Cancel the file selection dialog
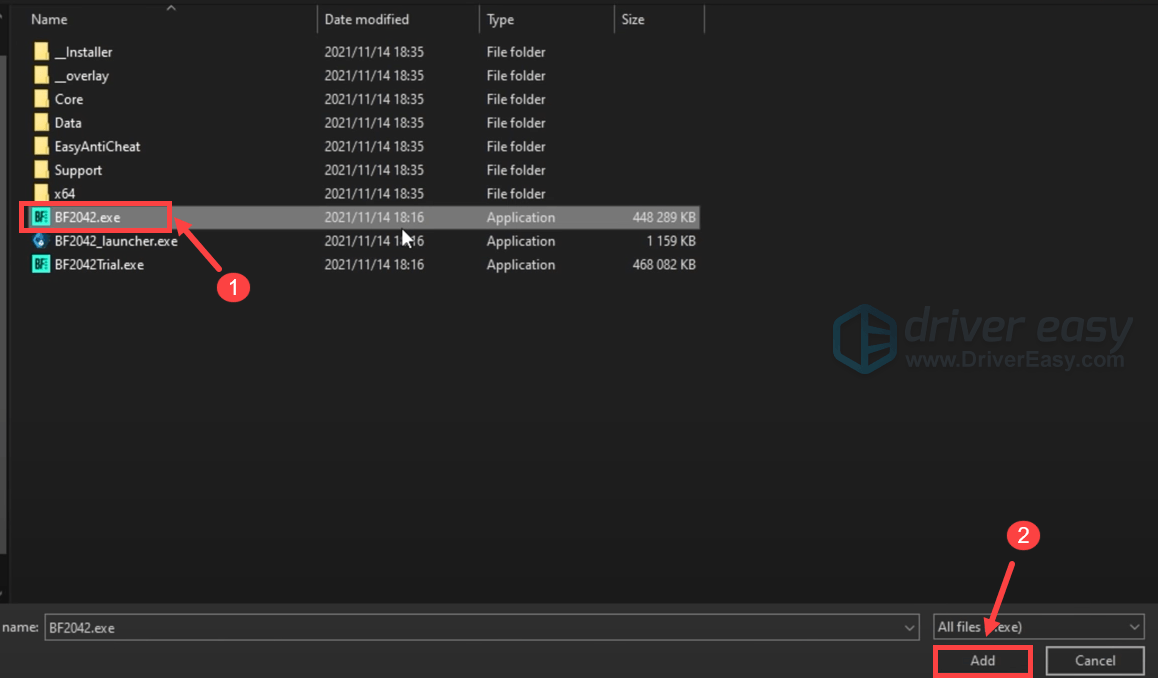Viewport: 1158px width, 678px height. (x=1094, y=660)
